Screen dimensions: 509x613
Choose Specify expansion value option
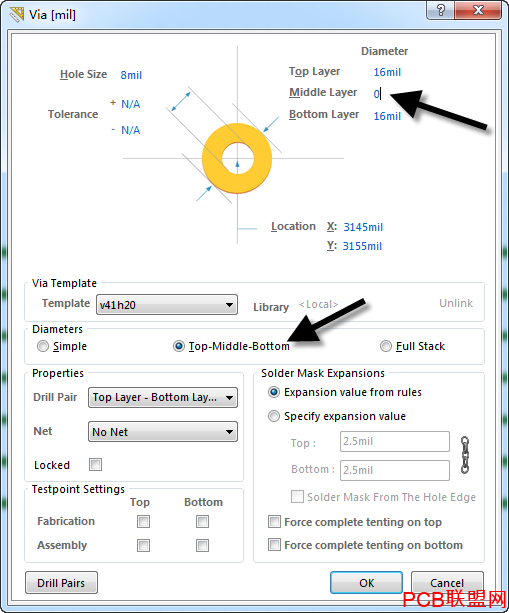click(274, 416)
